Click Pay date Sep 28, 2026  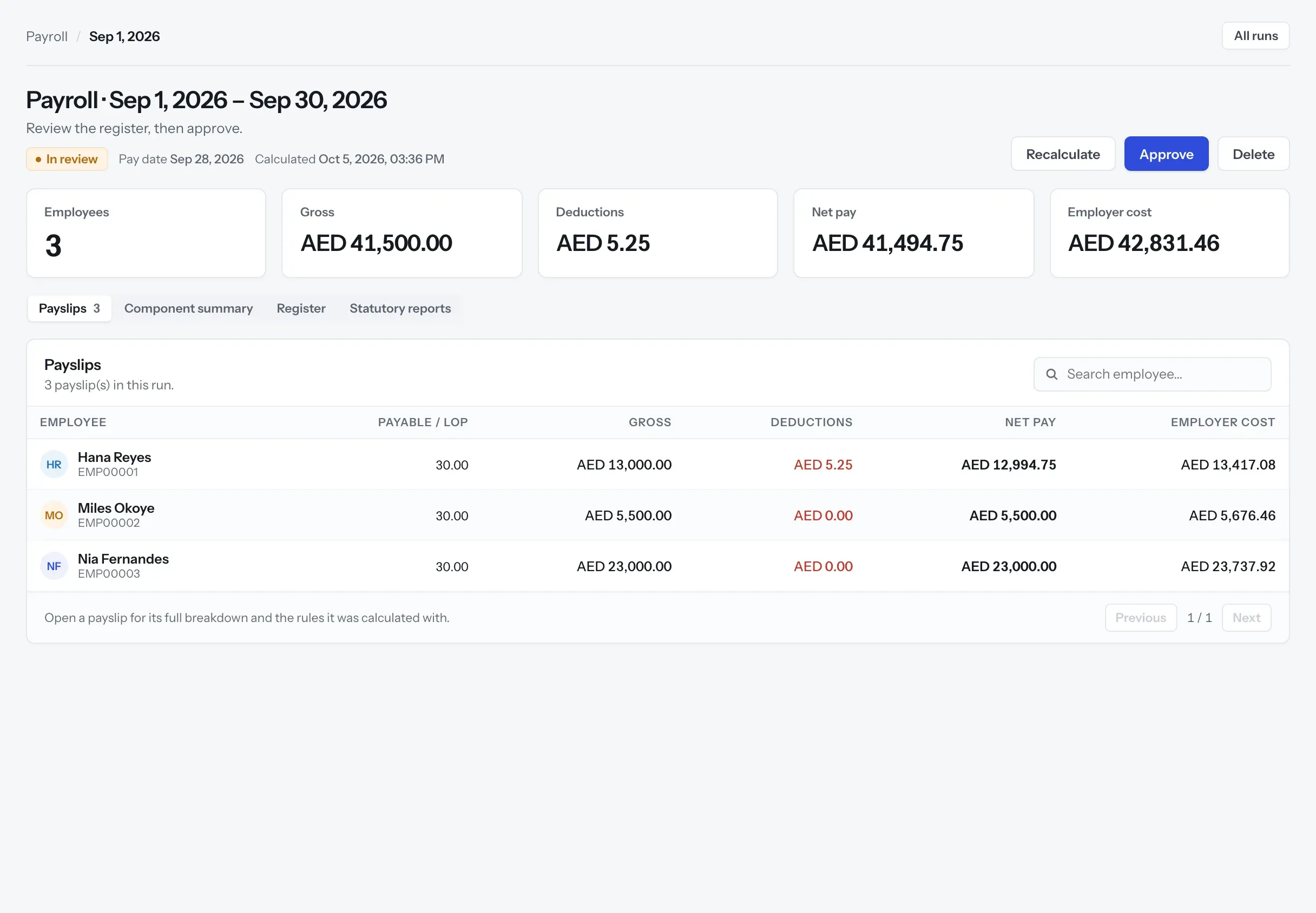pyautogui.click(x=181, y=159)
